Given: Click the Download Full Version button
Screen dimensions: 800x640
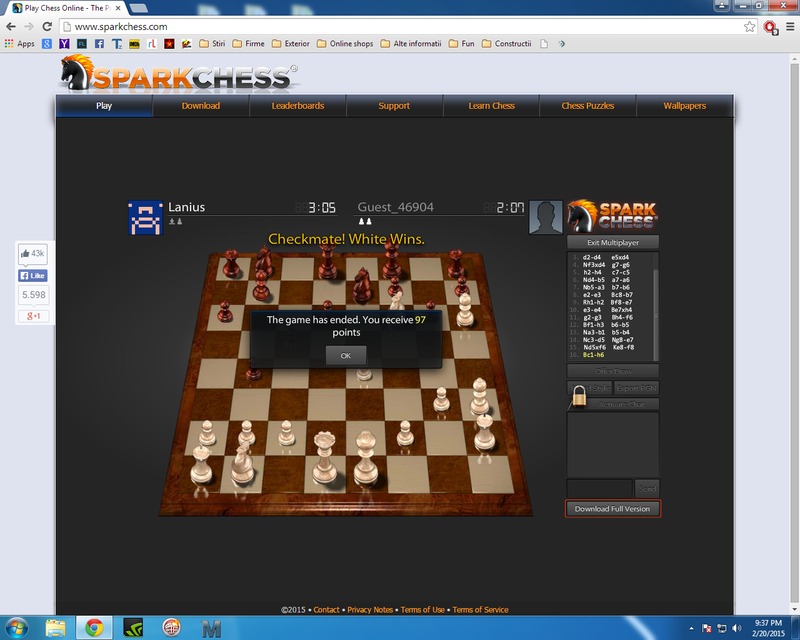Looking at the screenshot, I should tap(613, 509).
